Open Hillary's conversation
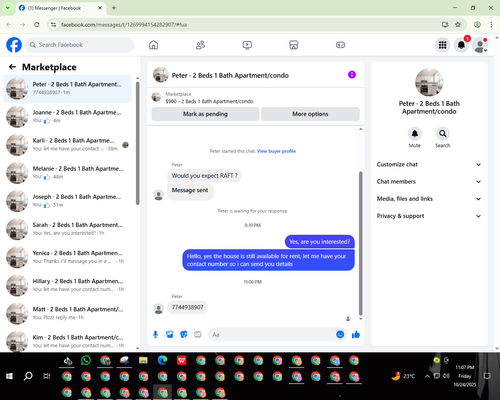Screen dimensions: 500x400 tap(67, 285)
